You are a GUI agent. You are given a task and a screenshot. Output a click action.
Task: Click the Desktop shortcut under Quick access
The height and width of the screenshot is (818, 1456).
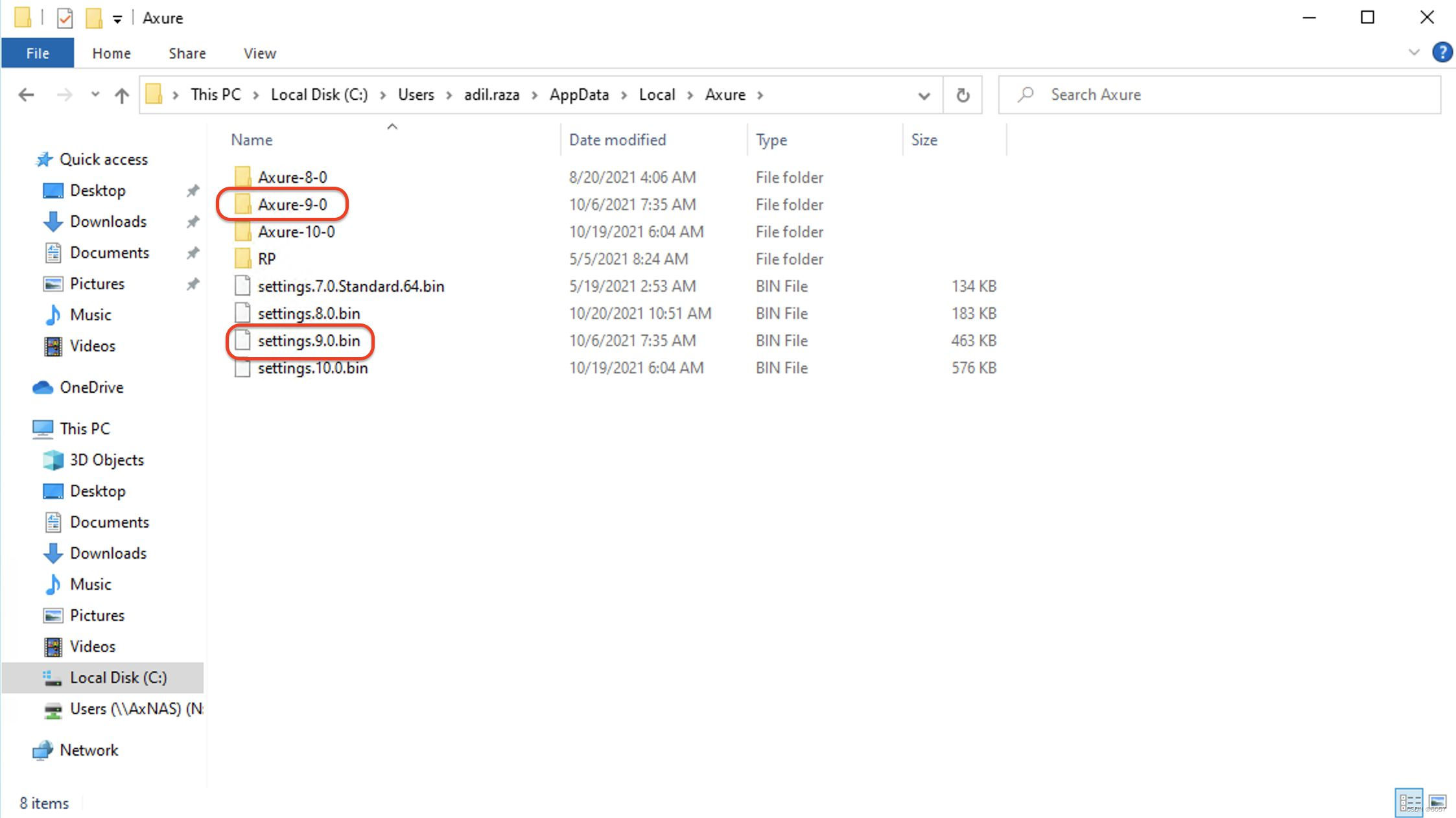97,190
